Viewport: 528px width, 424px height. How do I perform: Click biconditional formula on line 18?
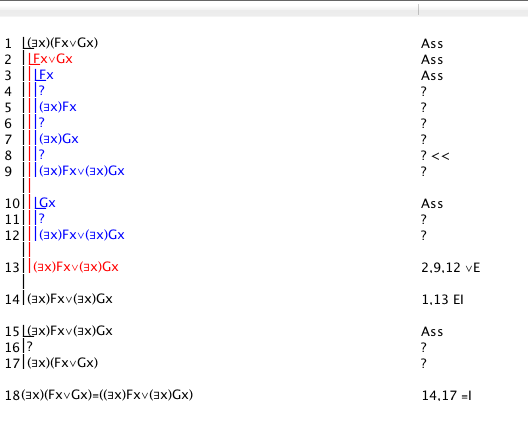(x=107, y=395)
